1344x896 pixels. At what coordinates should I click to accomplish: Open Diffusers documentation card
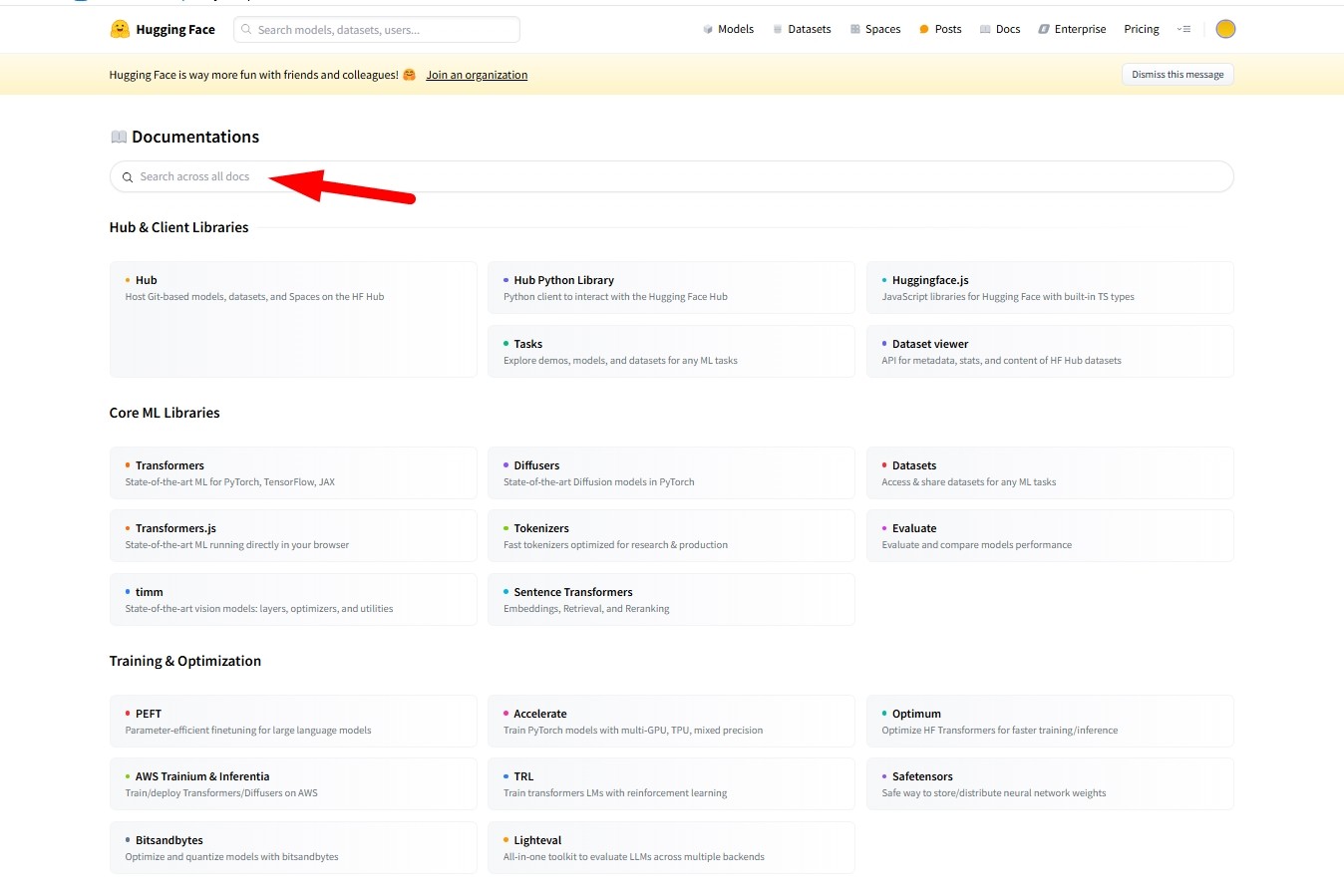(x=671, y=472)
